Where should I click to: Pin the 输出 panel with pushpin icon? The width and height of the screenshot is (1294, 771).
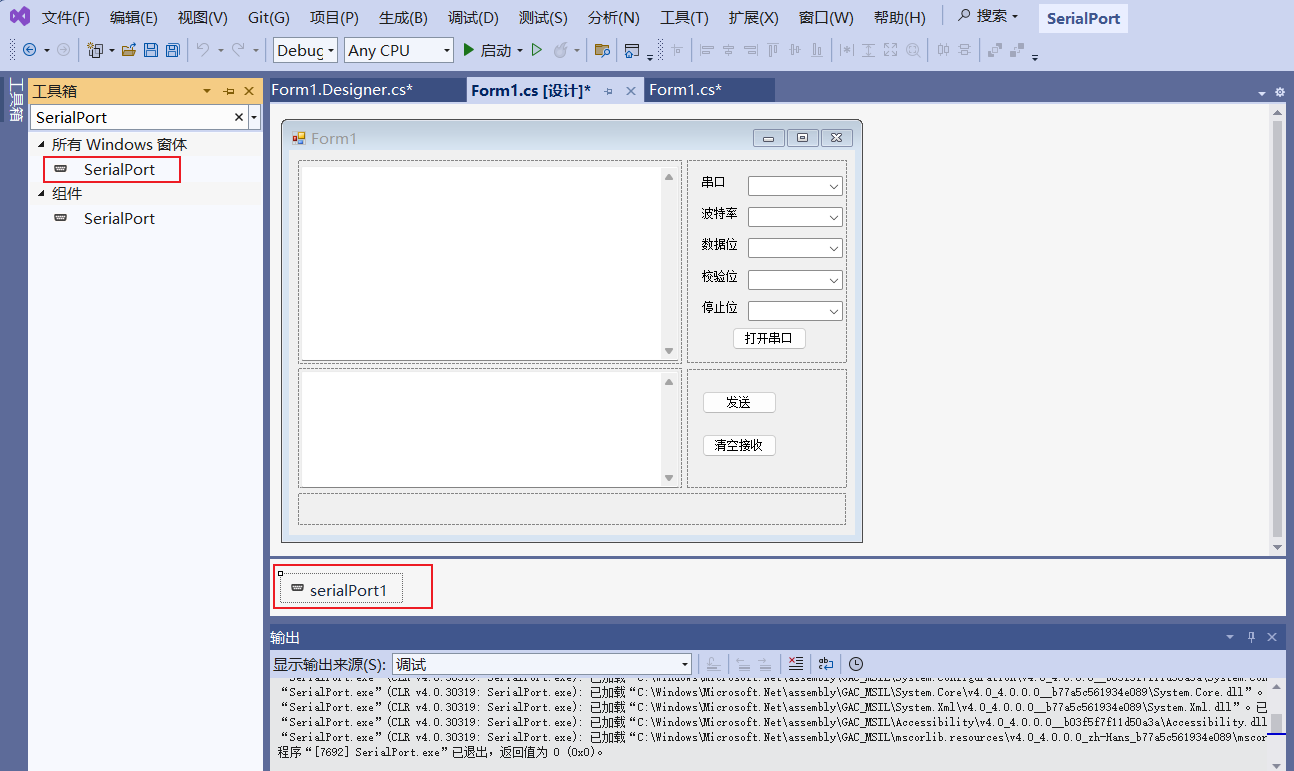1251,637
